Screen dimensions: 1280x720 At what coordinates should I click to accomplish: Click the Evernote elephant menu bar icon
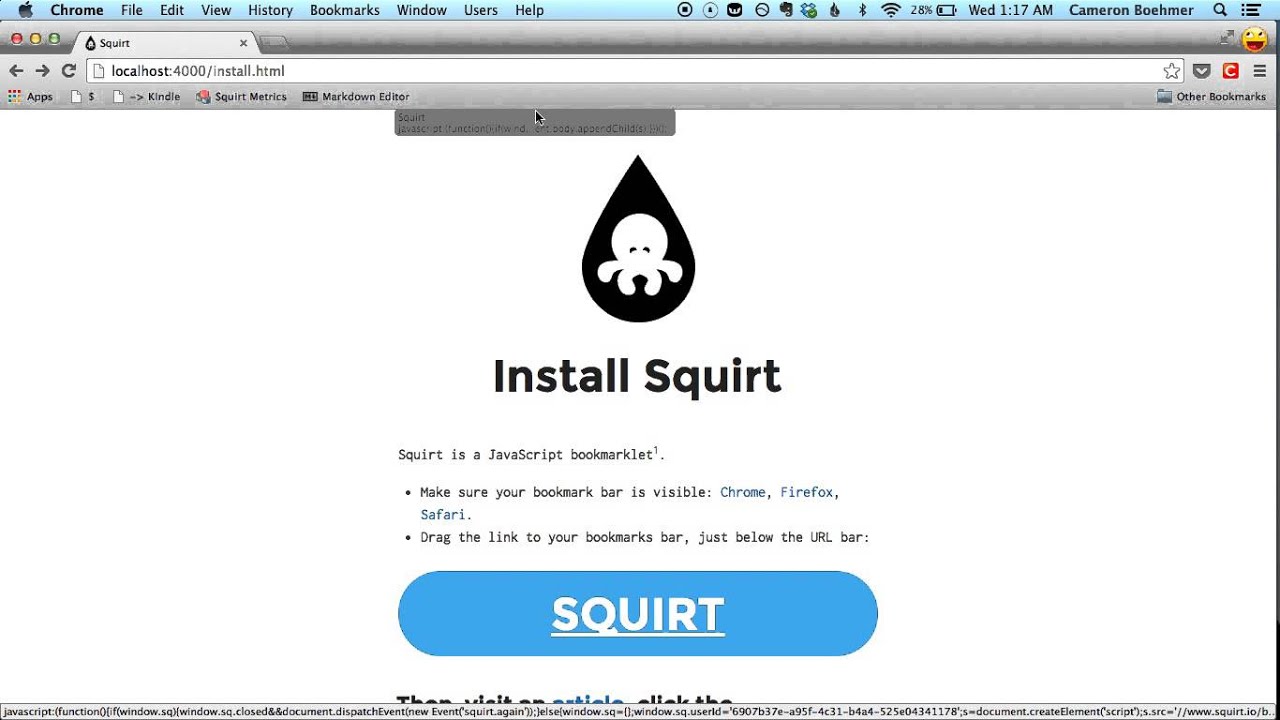pyautogui.click(x=786, y=10)
